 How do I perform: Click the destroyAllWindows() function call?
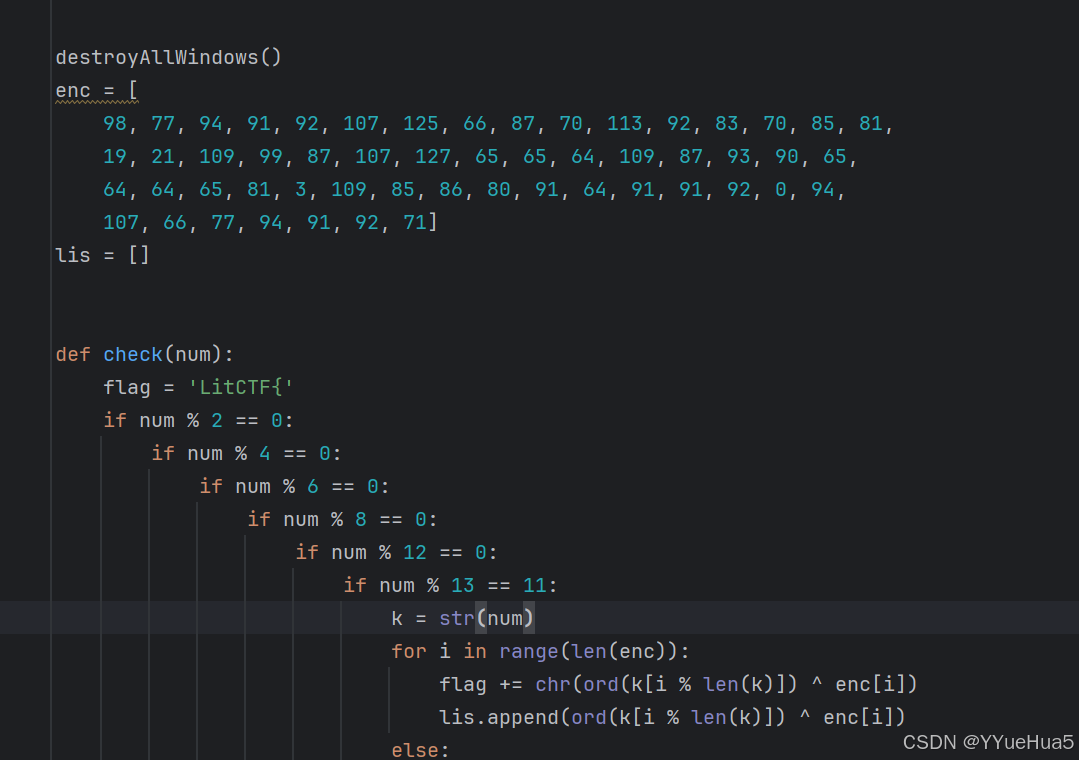coord(168,57)
